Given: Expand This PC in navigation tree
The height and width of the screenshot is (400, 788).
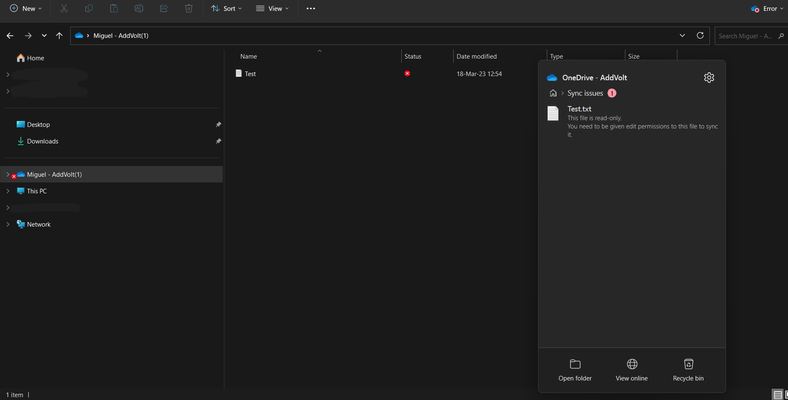Looking at the screenshot, I should [8, 191].
